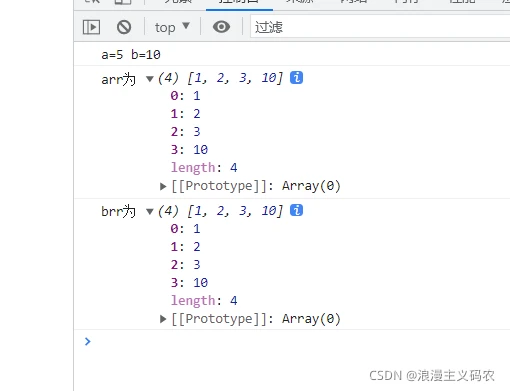Screen dimensions: 510x391
Task: Click the info icon beside arr array
Action: point(296,78)
